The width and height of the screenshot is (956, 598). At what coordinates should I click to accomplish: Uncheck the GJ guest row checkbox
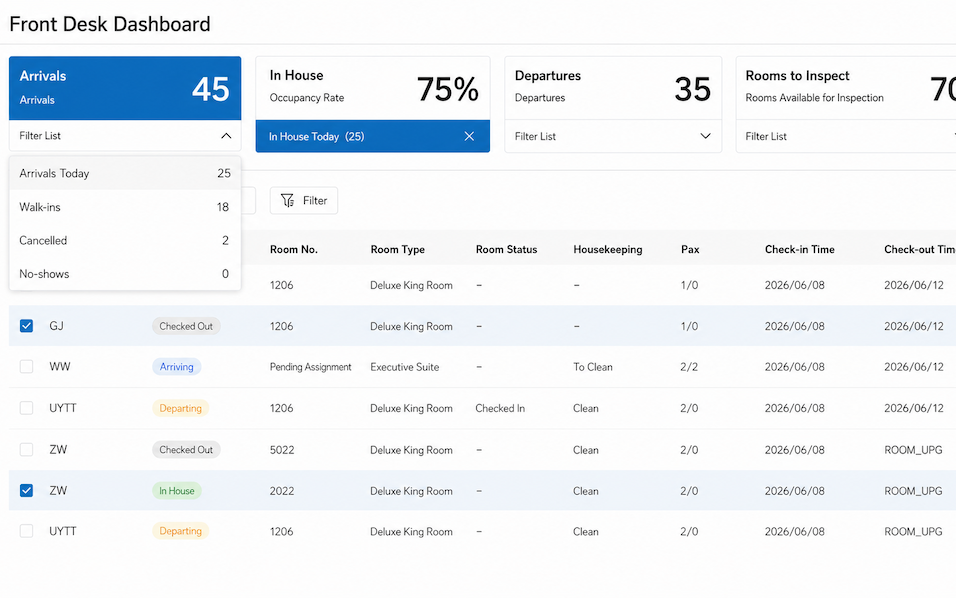26,326
